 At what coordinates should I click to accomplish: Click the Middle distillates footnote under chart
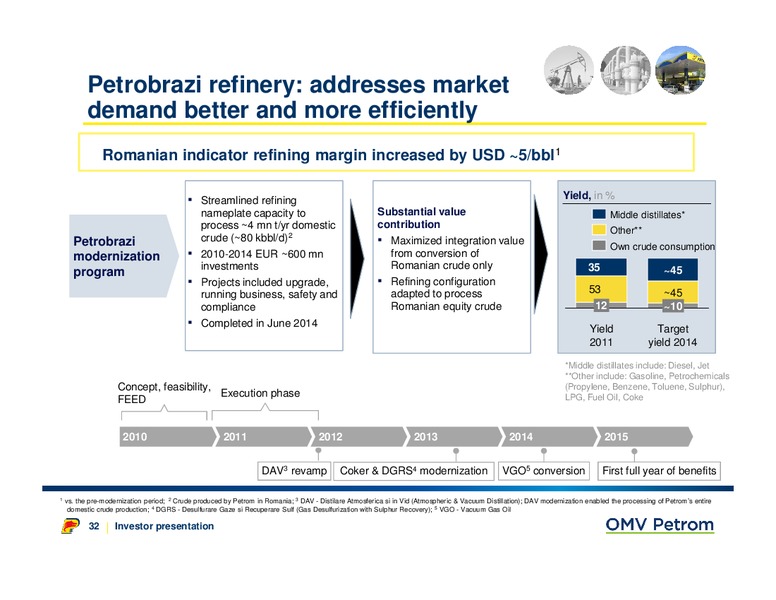click(639, 365)
